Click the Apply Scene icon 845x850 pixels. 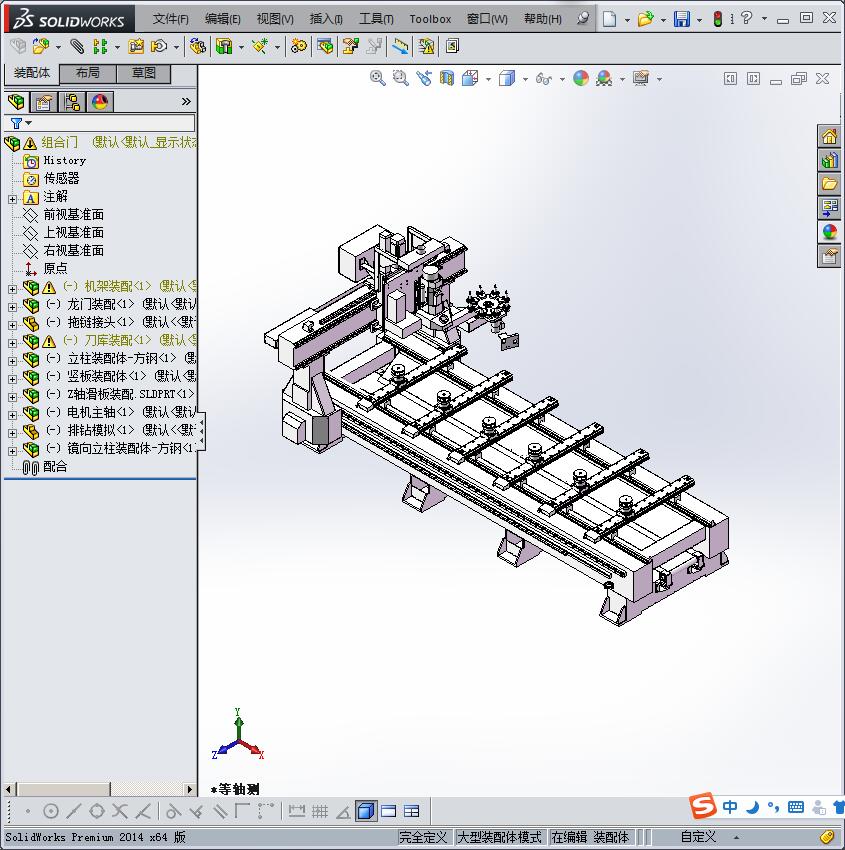tap(604, 79)
